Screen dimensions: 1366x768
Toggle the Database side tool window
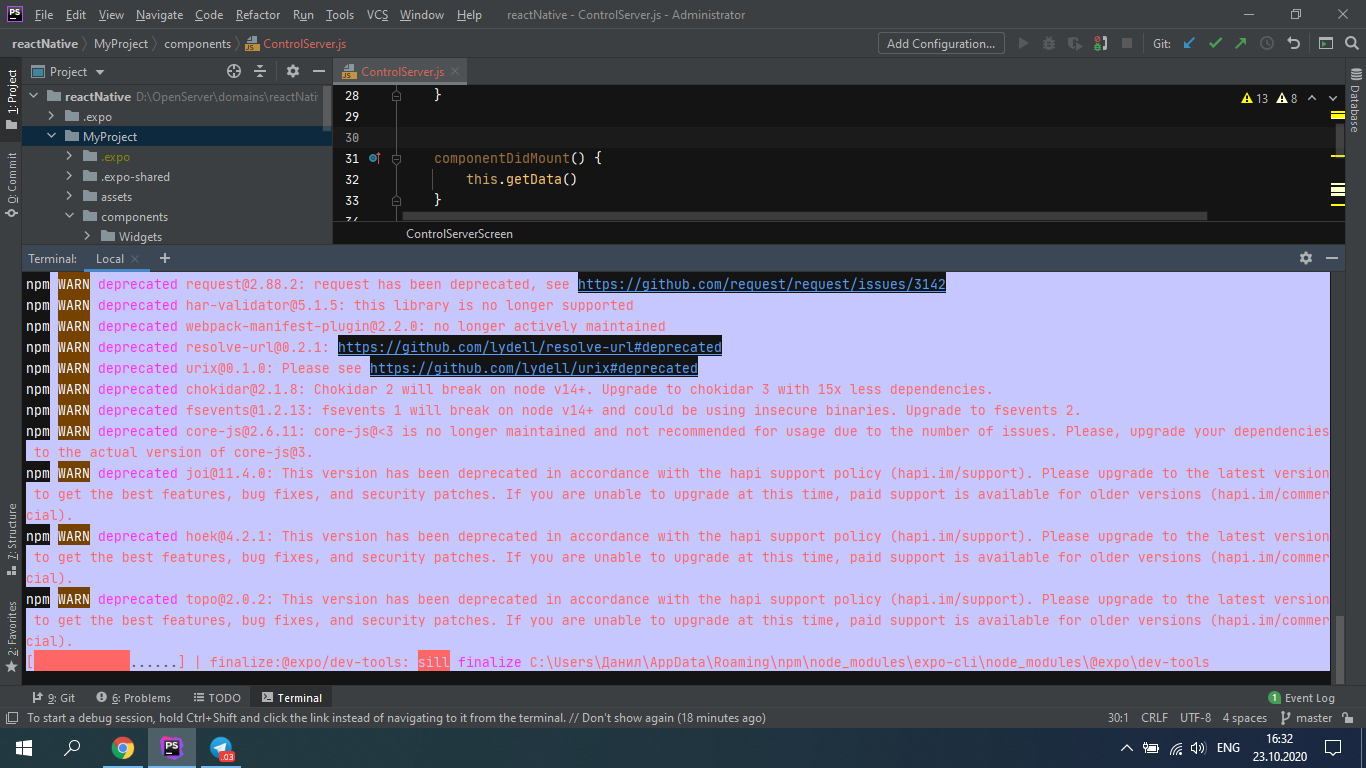1355,100
